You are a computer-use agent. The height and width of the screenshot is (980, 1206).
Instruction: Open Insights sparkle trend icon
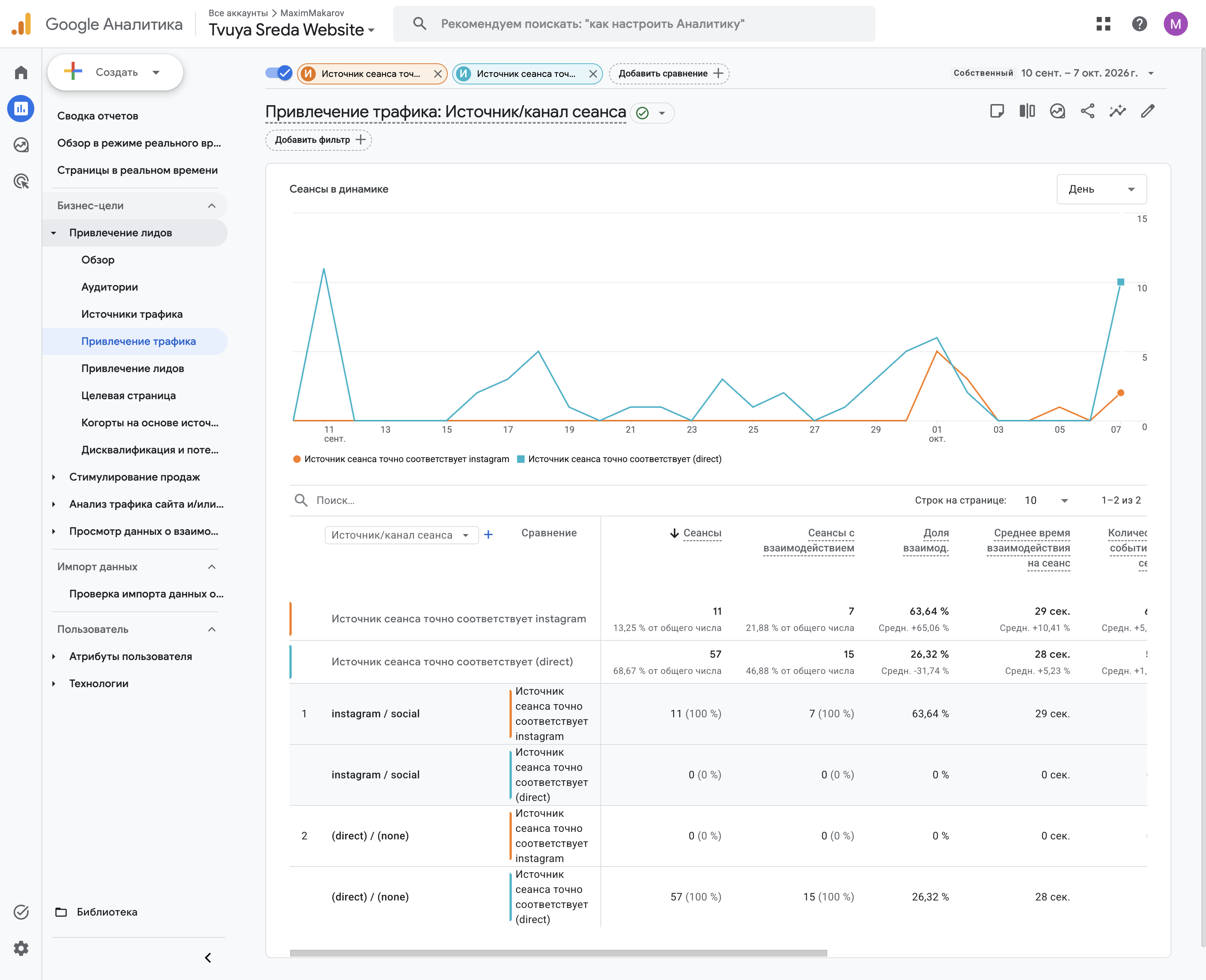click(x=1117, y=111)
